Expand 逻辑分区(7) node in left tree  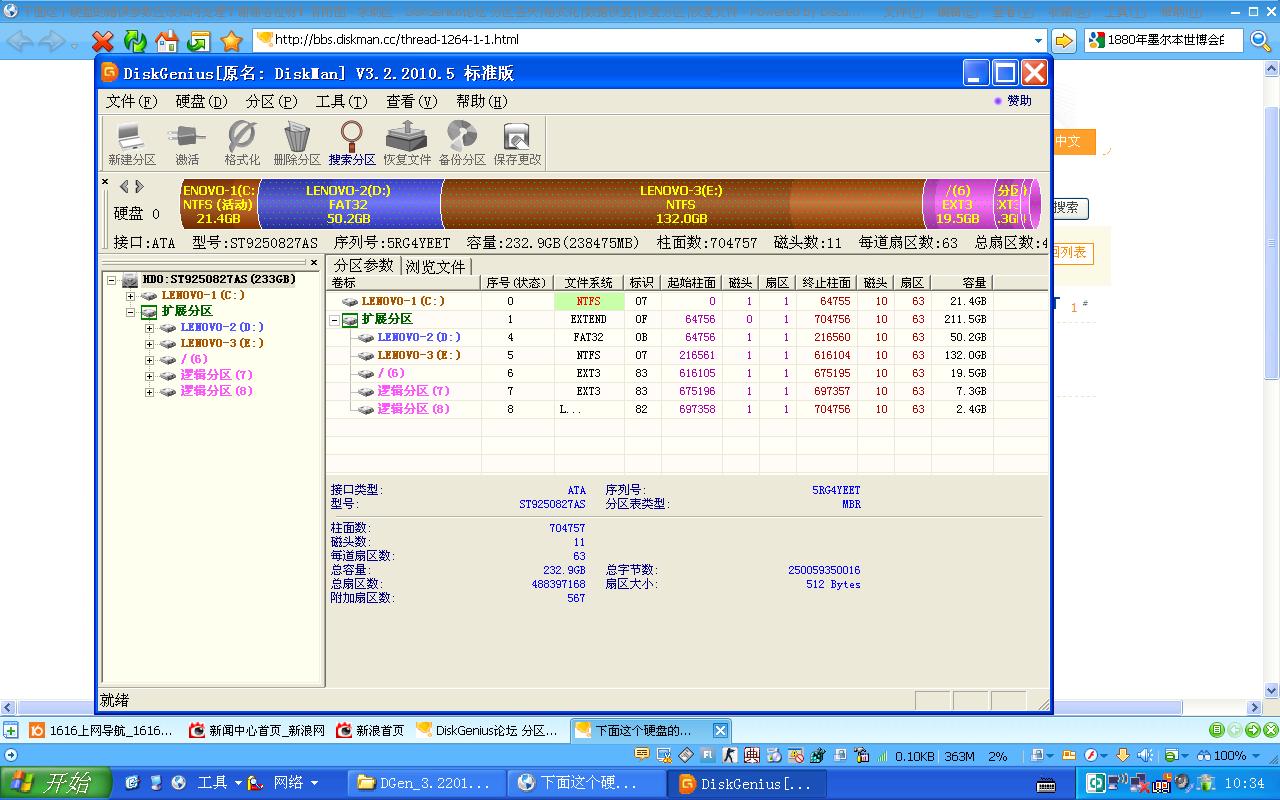point(149,376)
